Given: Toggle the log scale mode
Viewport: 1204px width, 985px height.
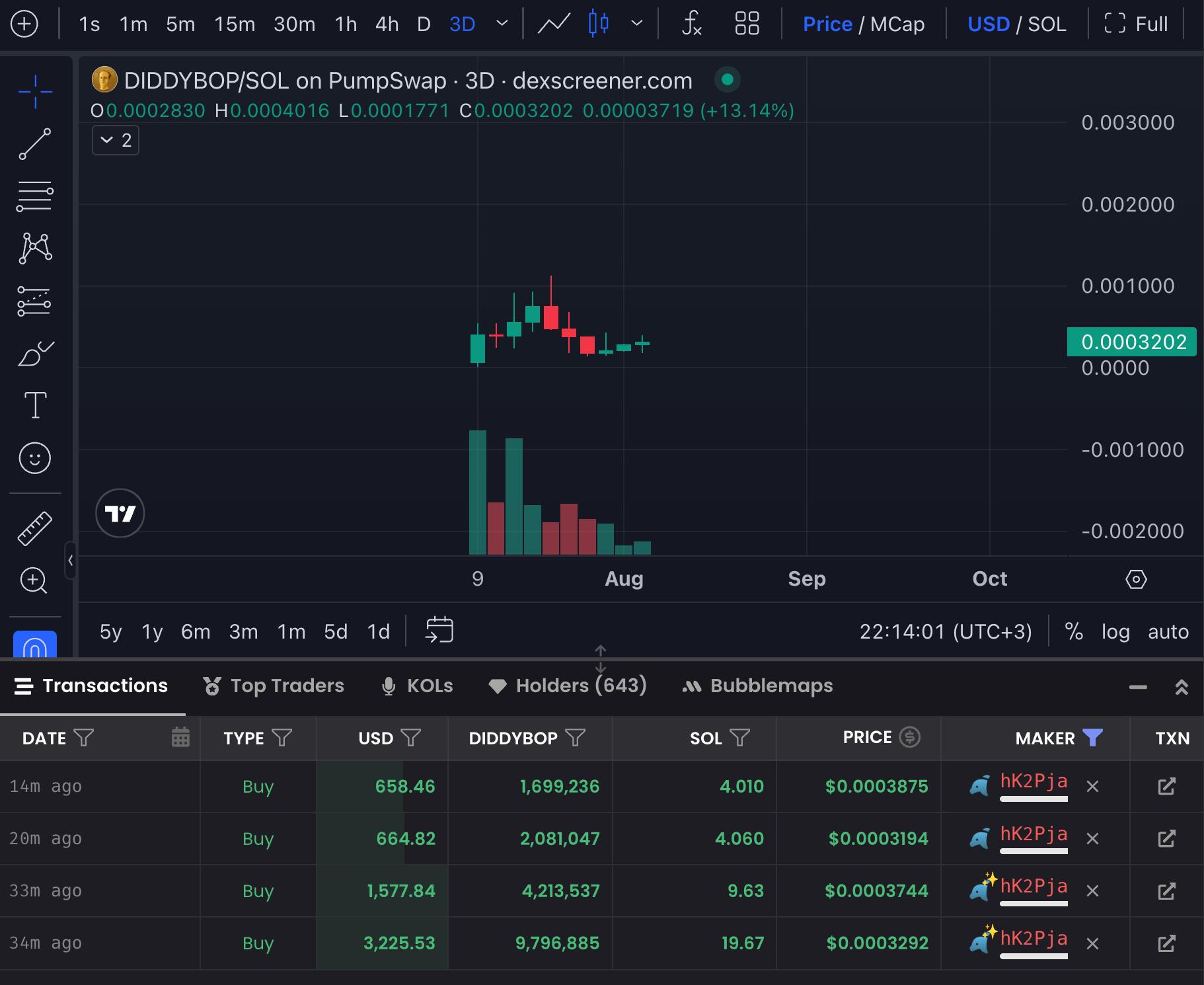Looking at the screenshot, I should click(1115, 631).
